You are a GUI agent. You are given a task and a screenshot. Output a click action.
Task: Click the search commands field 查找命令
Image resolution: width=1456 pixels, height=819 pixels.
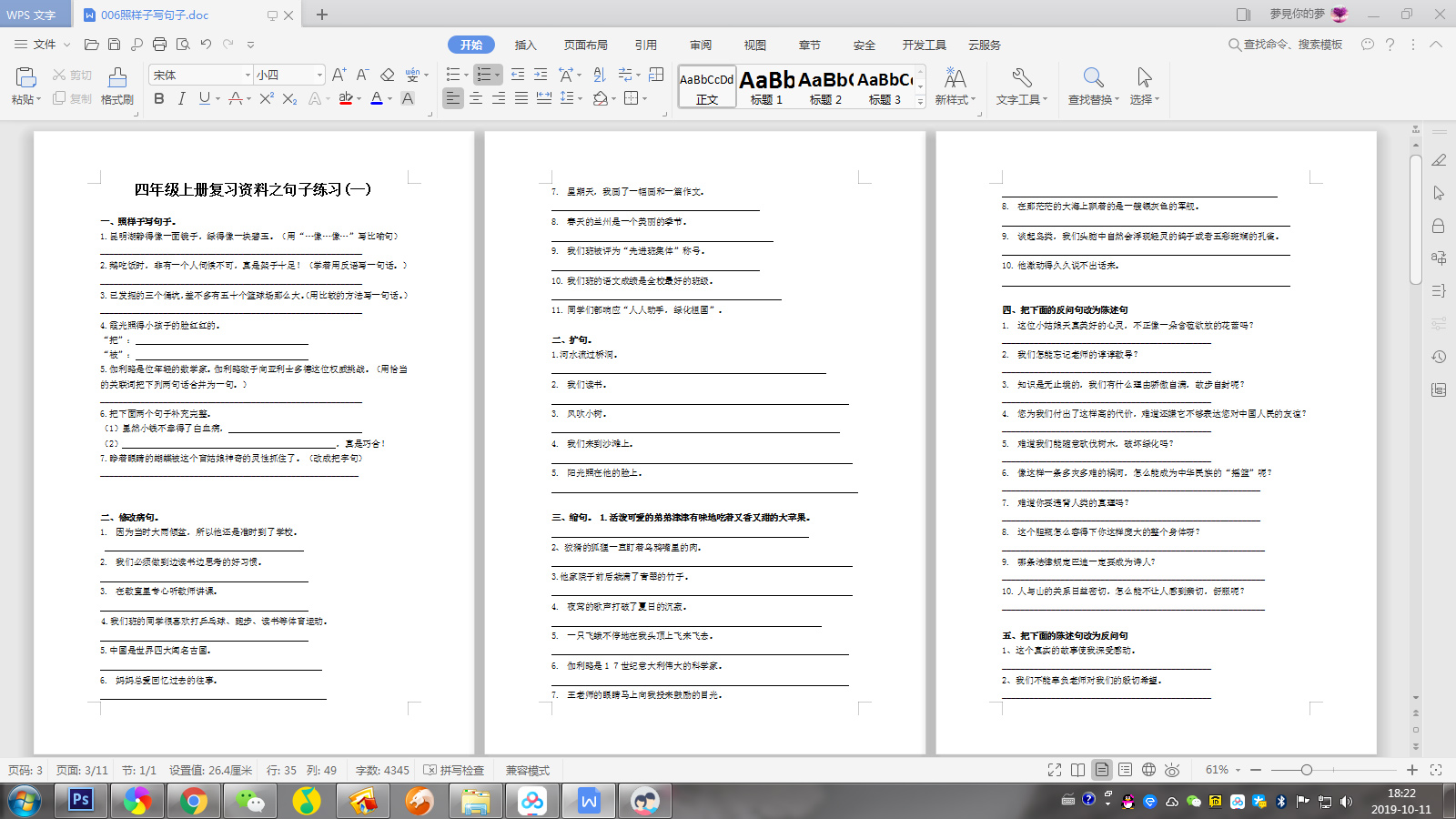tap(1285, 45)
